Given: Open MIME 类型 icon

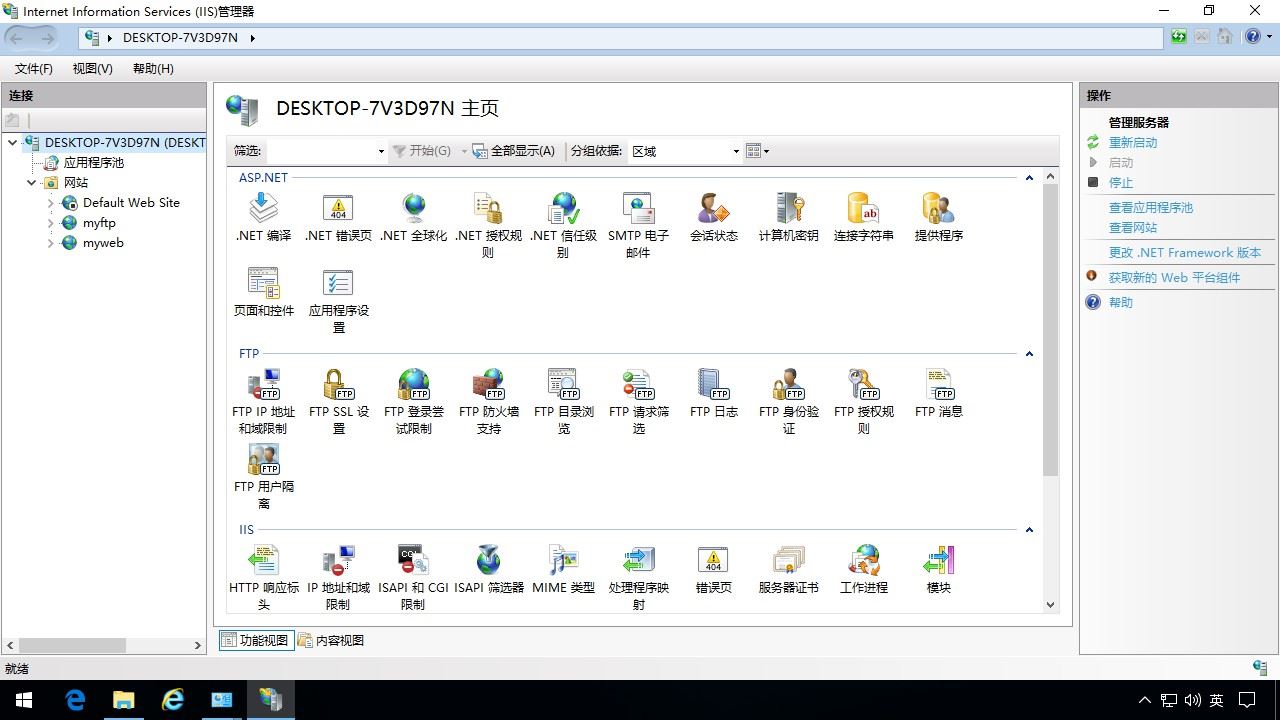Looking at the screenshot, I should pyautogui.click(x=563, y=569).
